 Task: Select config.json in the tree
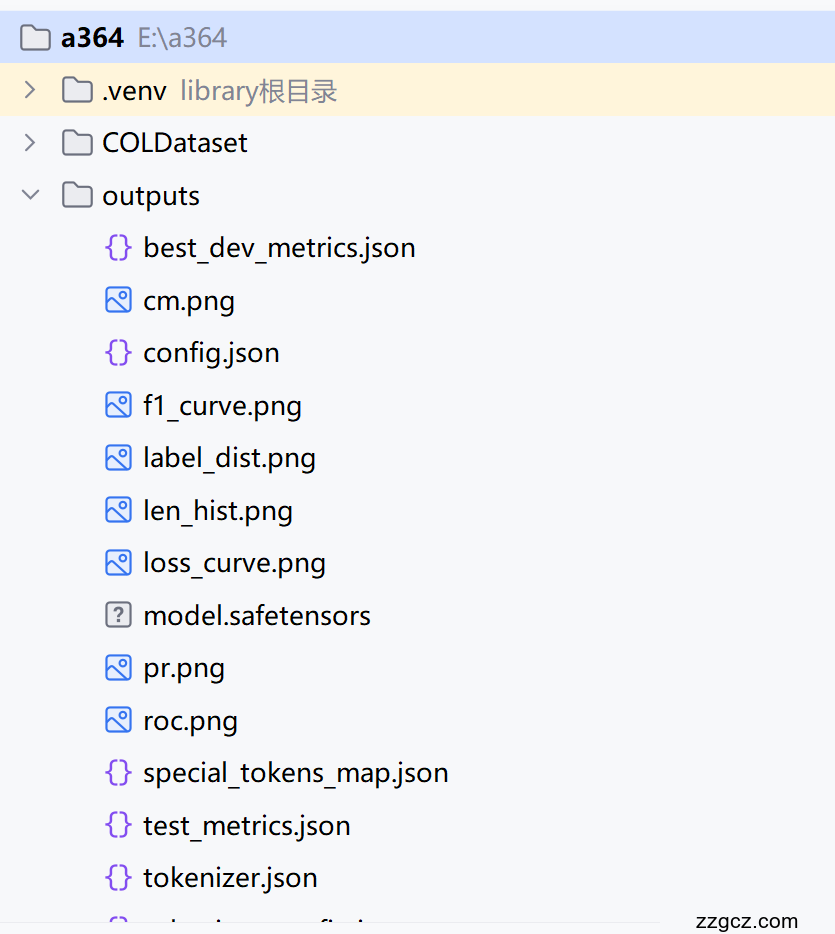211,353
